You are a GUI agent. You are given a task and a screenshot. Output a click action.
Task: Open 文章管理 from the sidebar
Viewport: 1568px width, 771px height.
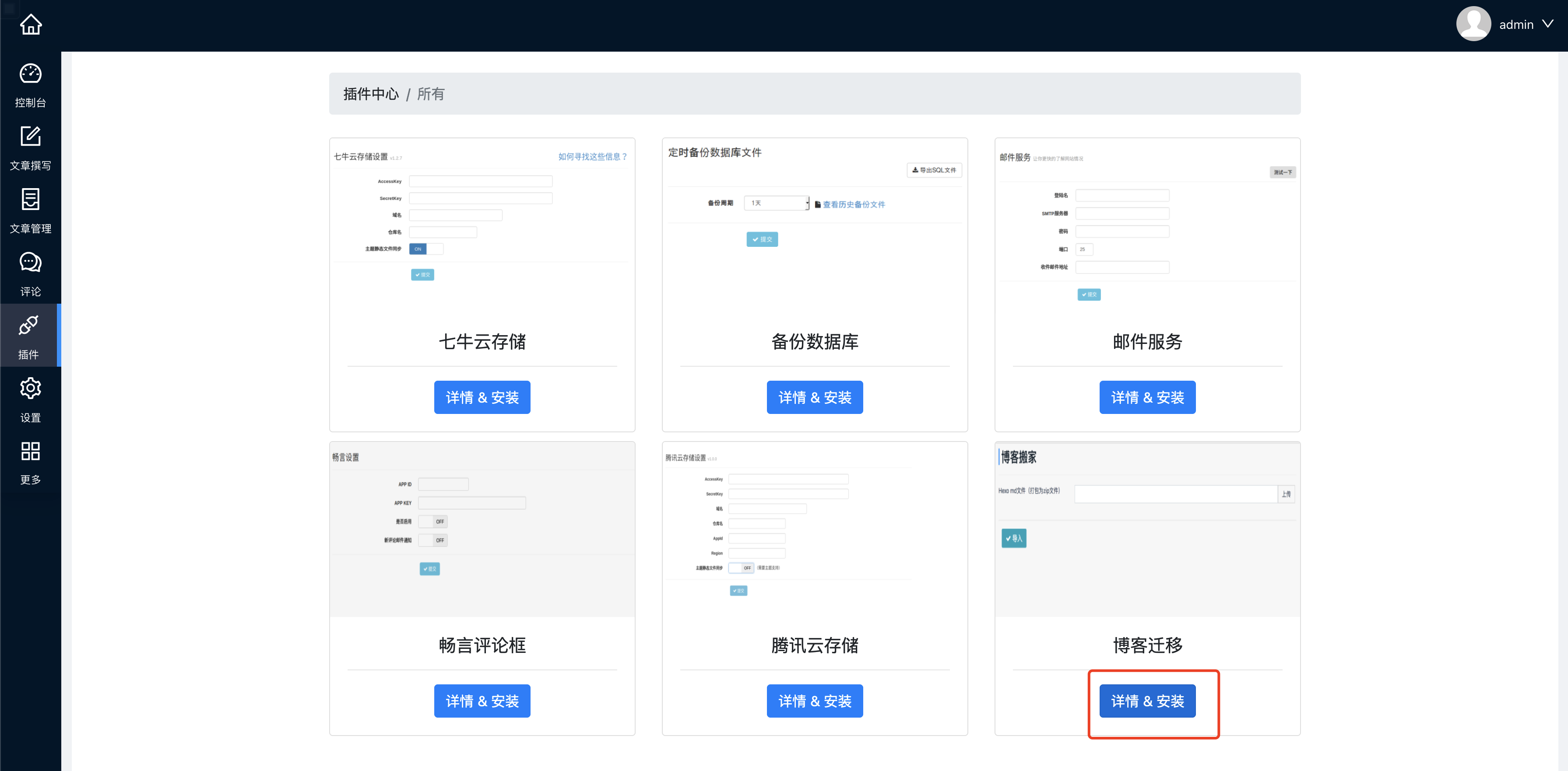click(x=30, y=210)
